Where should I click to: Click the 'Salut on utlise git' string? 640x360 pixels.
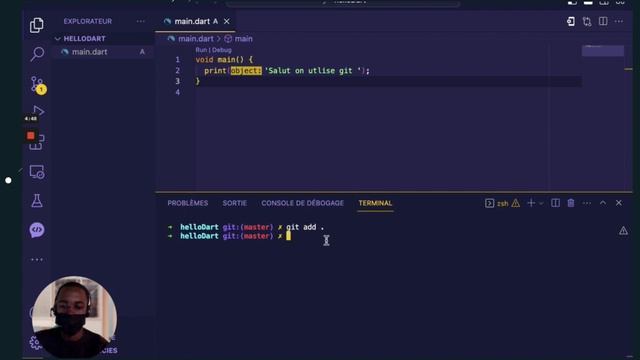[x=313, y=71]
